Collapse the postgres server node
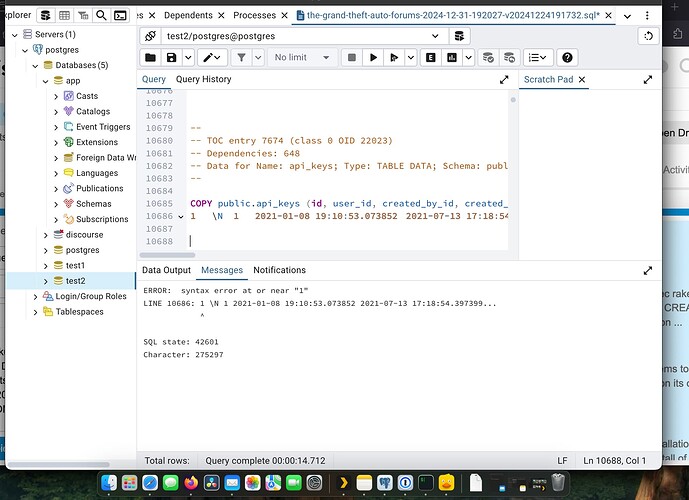The height and width of the screenshot is (500, 689). pos(25,51)
